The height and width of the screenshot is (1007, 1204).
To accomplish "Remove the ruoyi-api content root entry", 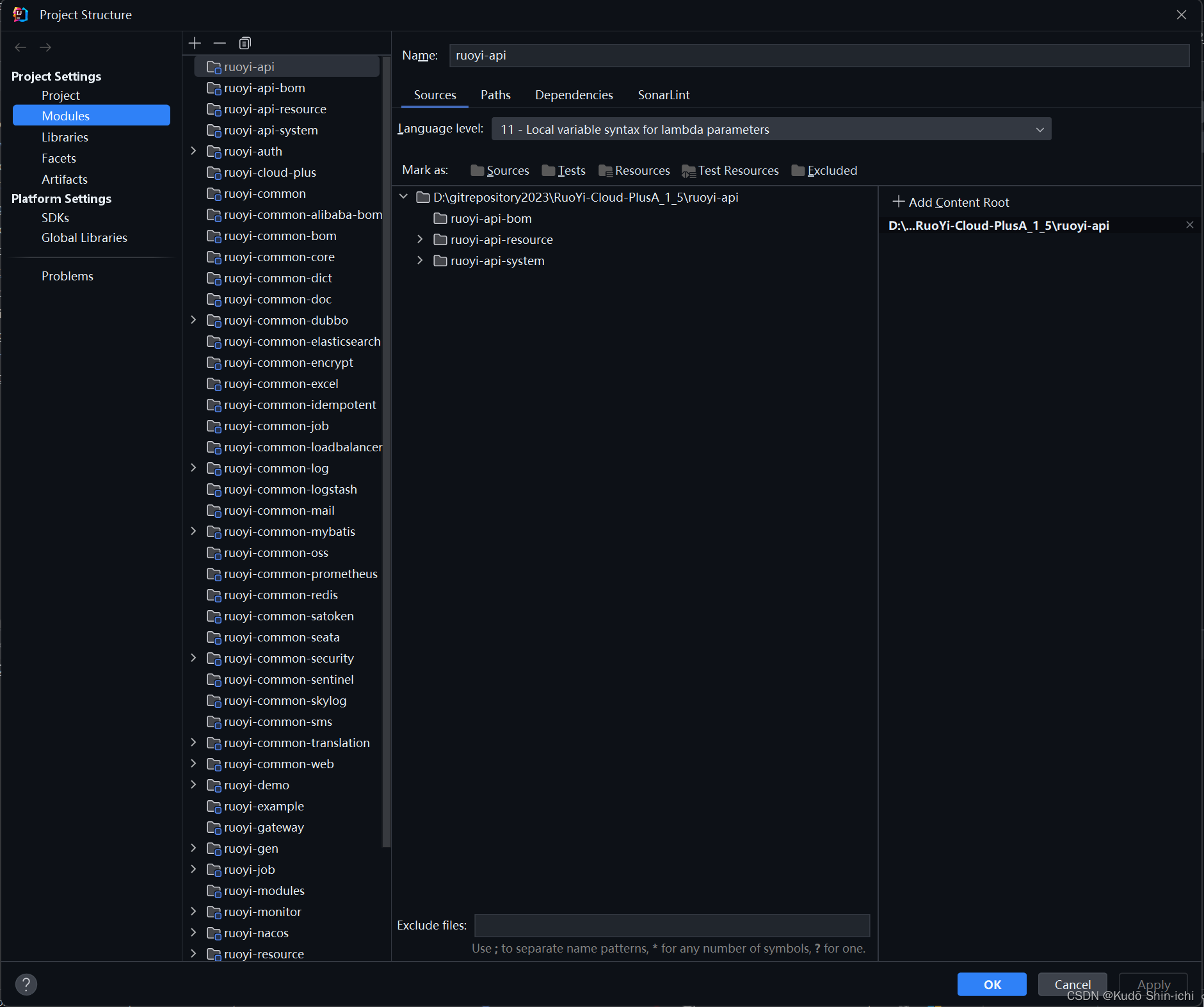I will point(1190,225).
